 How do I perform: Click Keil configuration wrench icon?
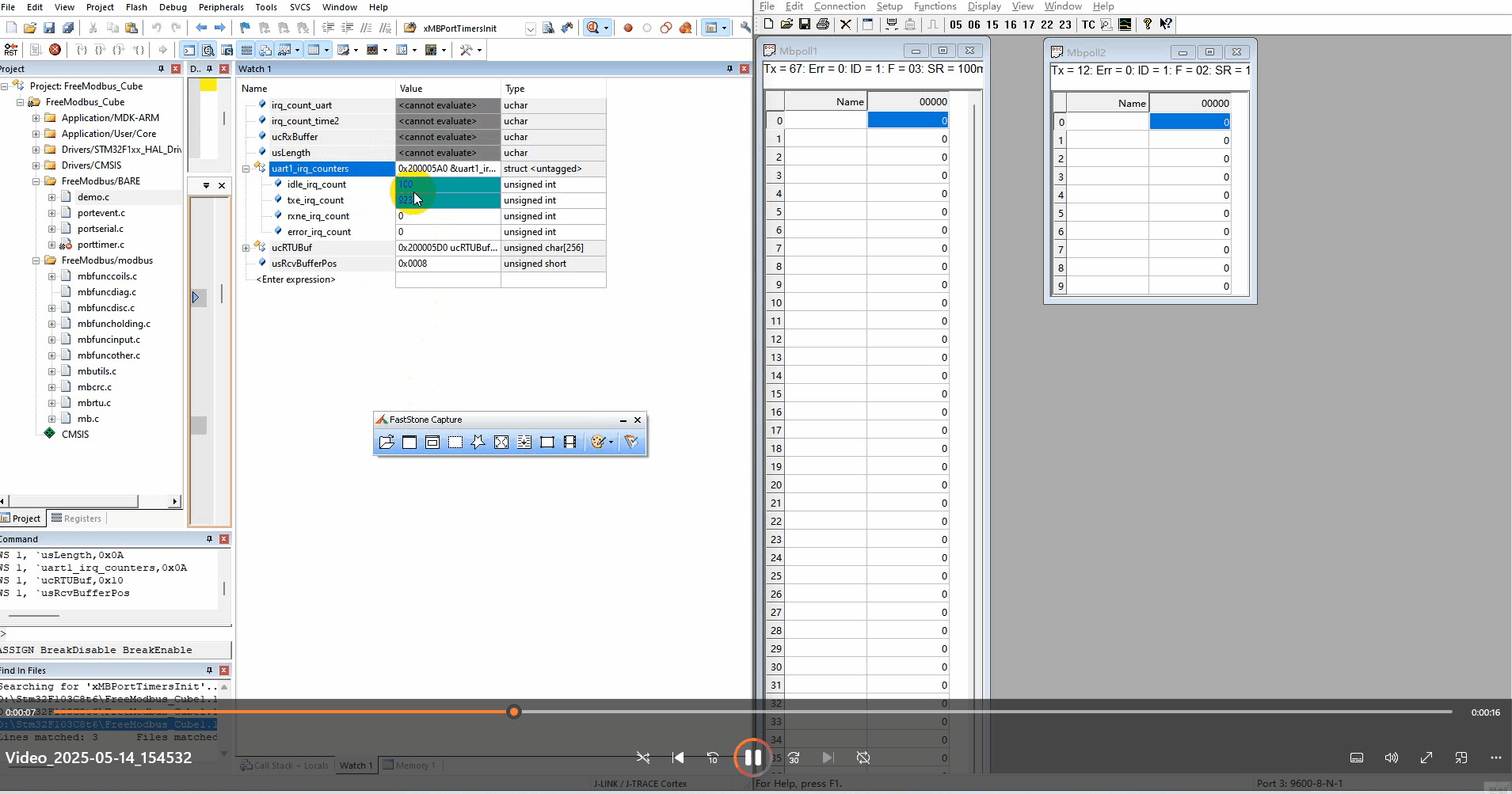745,28
